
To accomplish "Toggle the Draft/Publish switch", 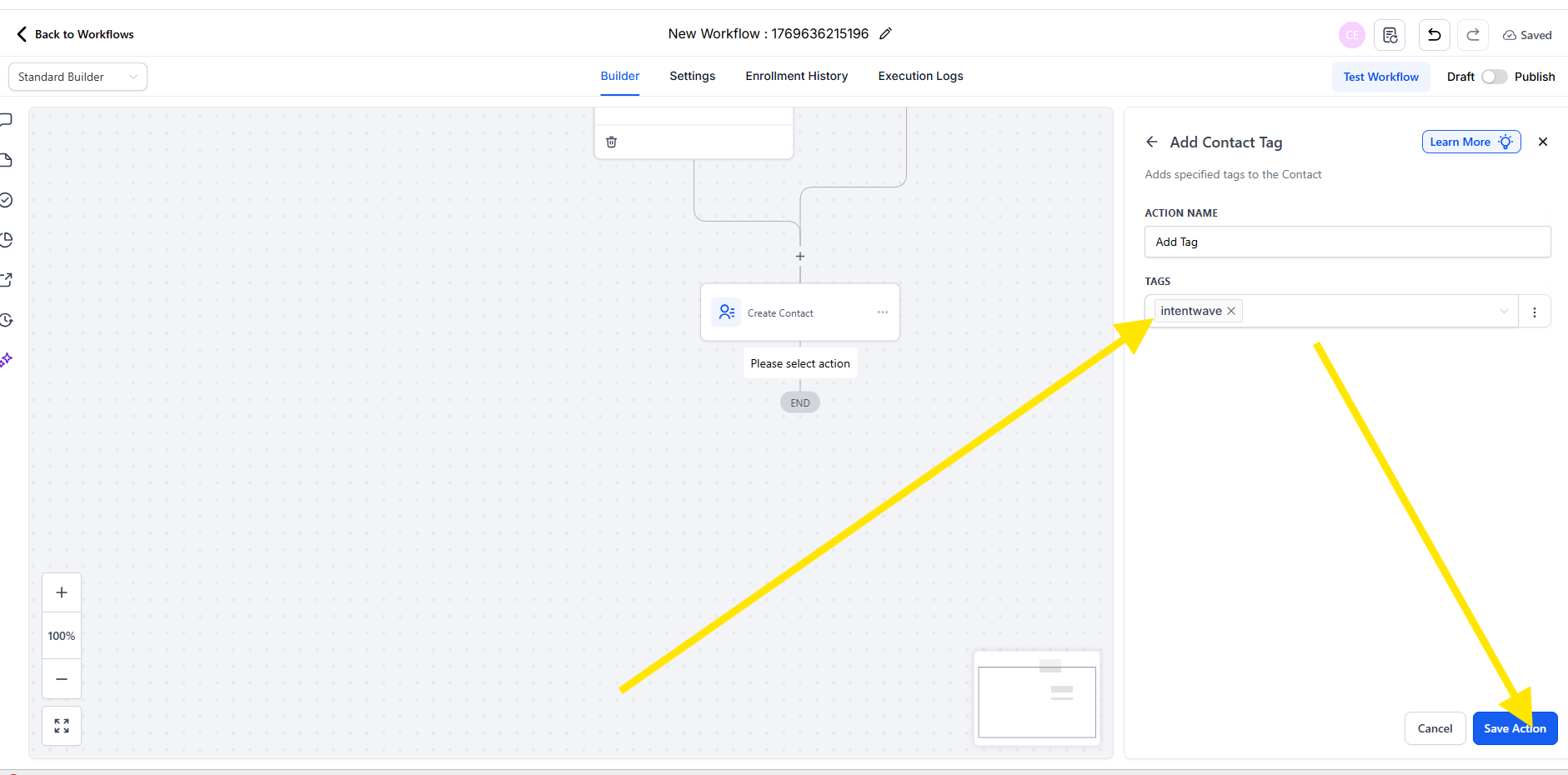I will [1494, 77].
